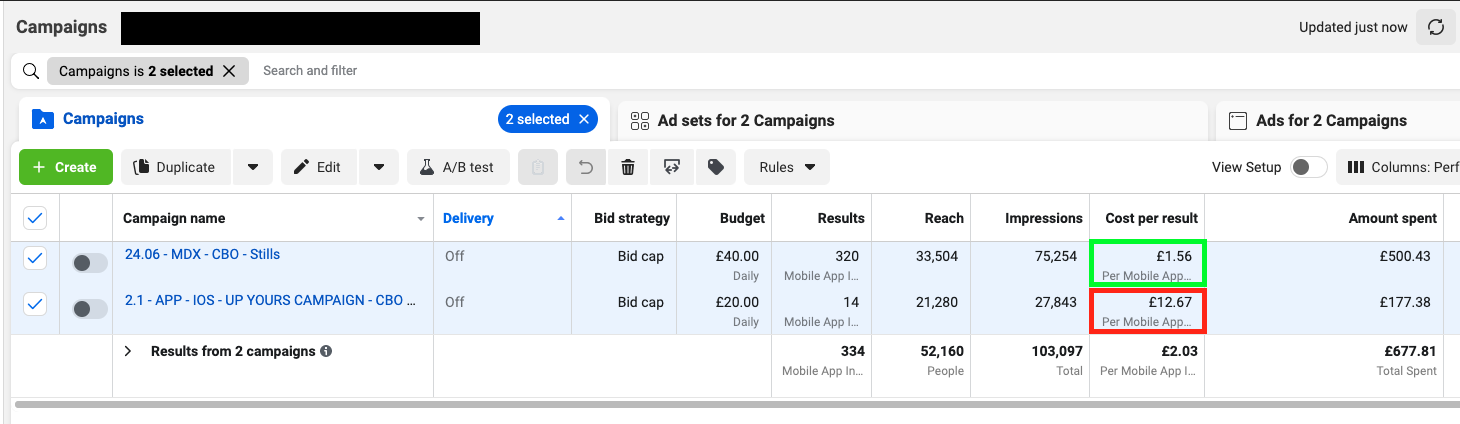The image size is (1460, 424).
Task: Open the Duplicate dropdown arrow
Action: [x=253, y=167]
